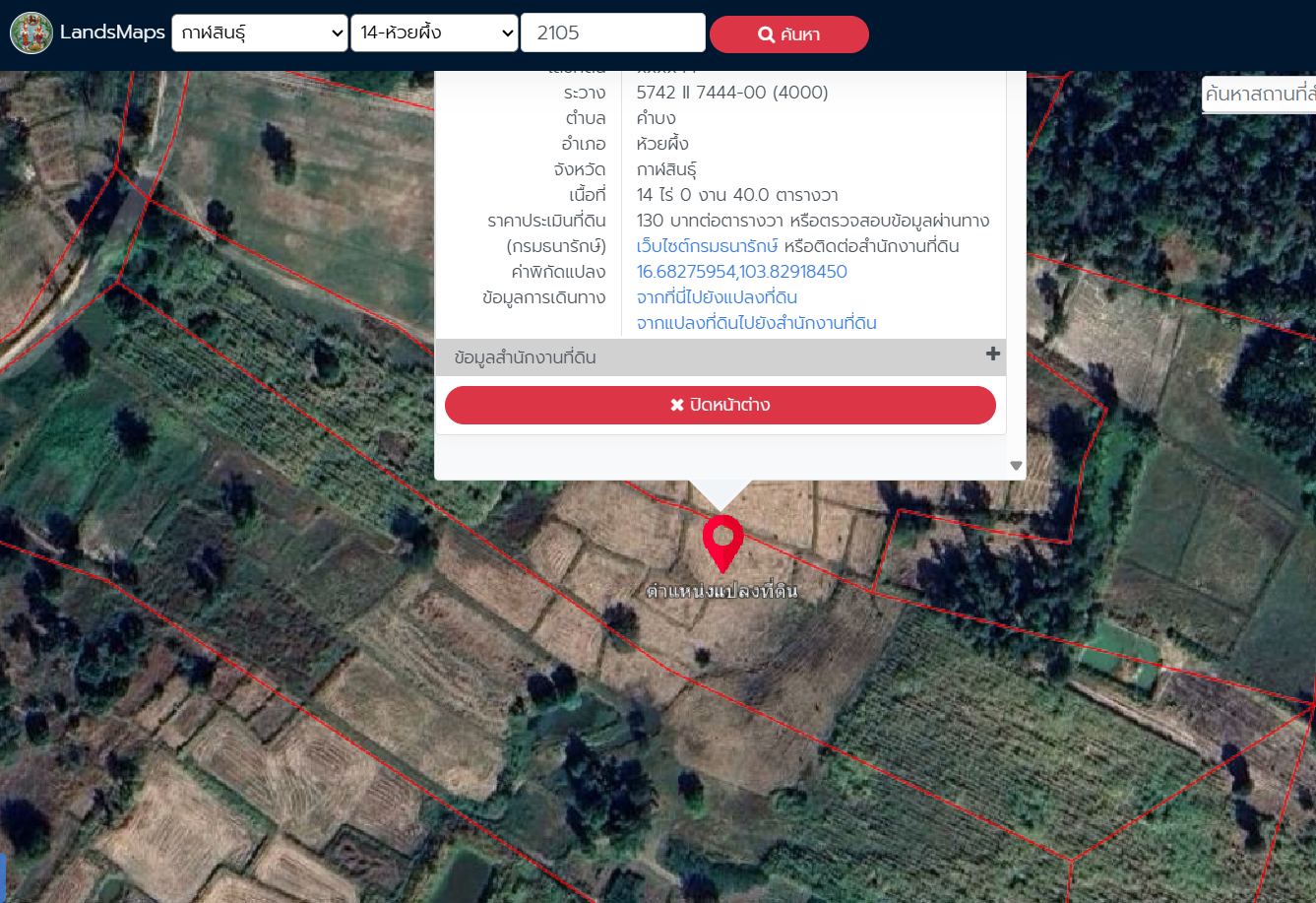
Task: Click the parcel number field containing 2105
Action: (613, 32)
